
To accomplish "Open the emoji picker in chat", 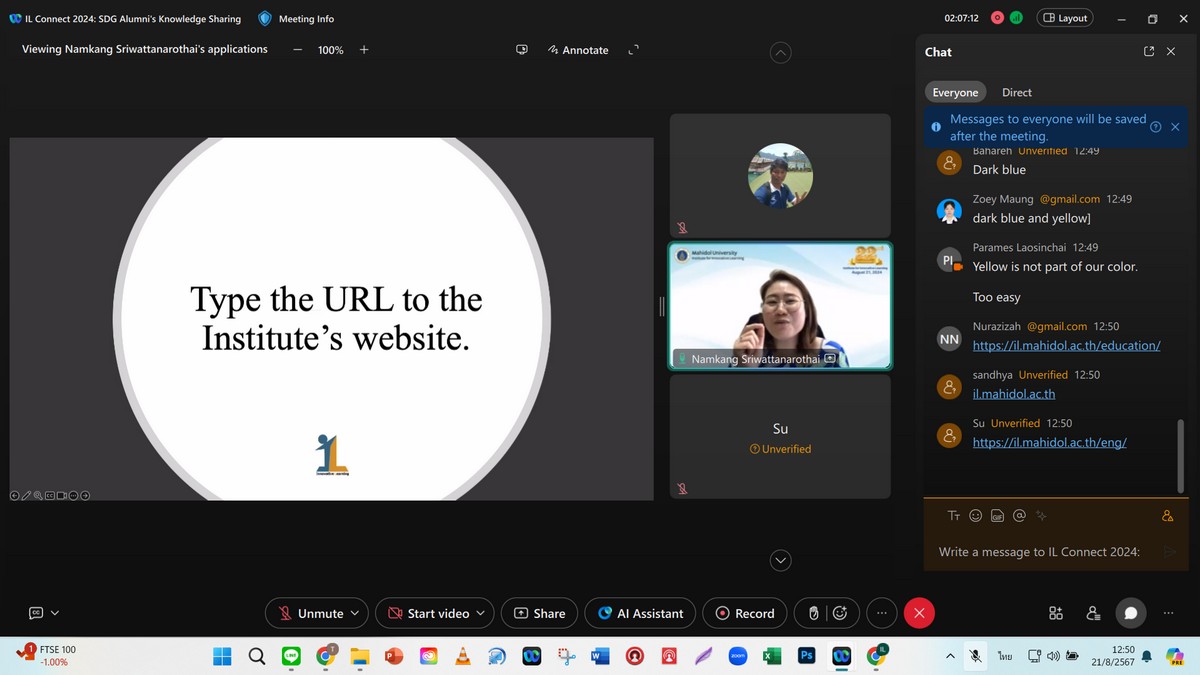I will pyautogui.click(x=975, y=516).
